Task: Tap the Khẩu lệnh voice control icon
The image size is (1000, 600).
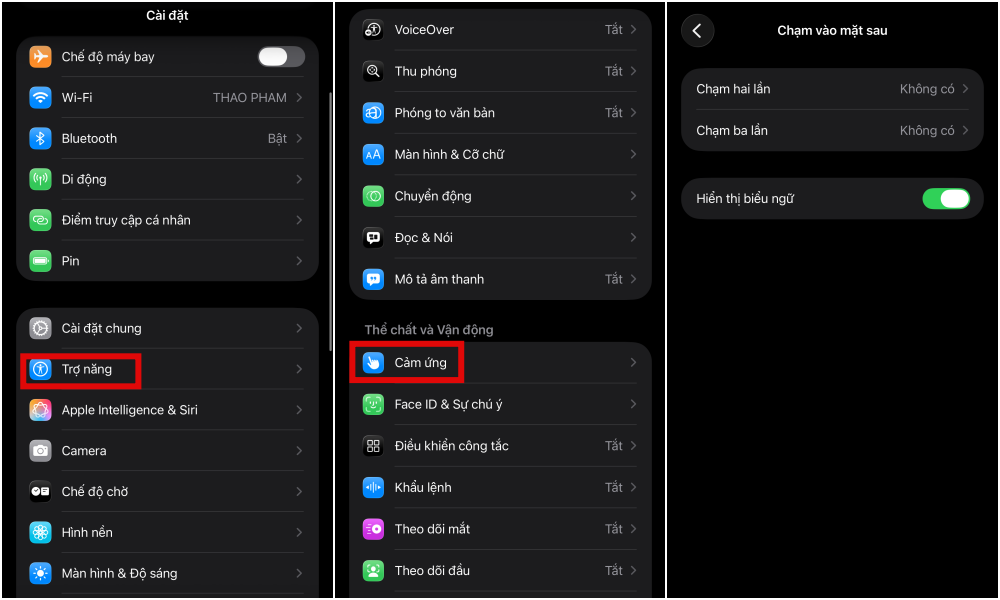Action: (x=373, y=488)
